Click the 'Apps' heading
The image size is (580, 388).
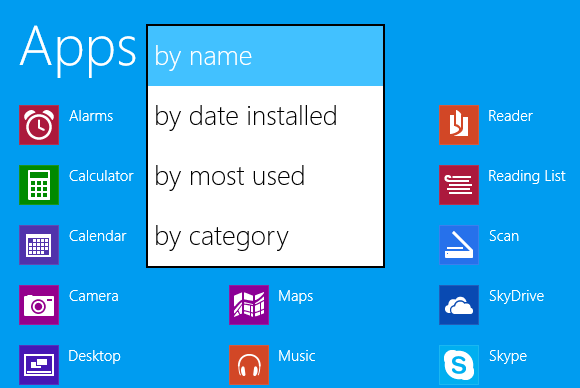pos(78,50)
